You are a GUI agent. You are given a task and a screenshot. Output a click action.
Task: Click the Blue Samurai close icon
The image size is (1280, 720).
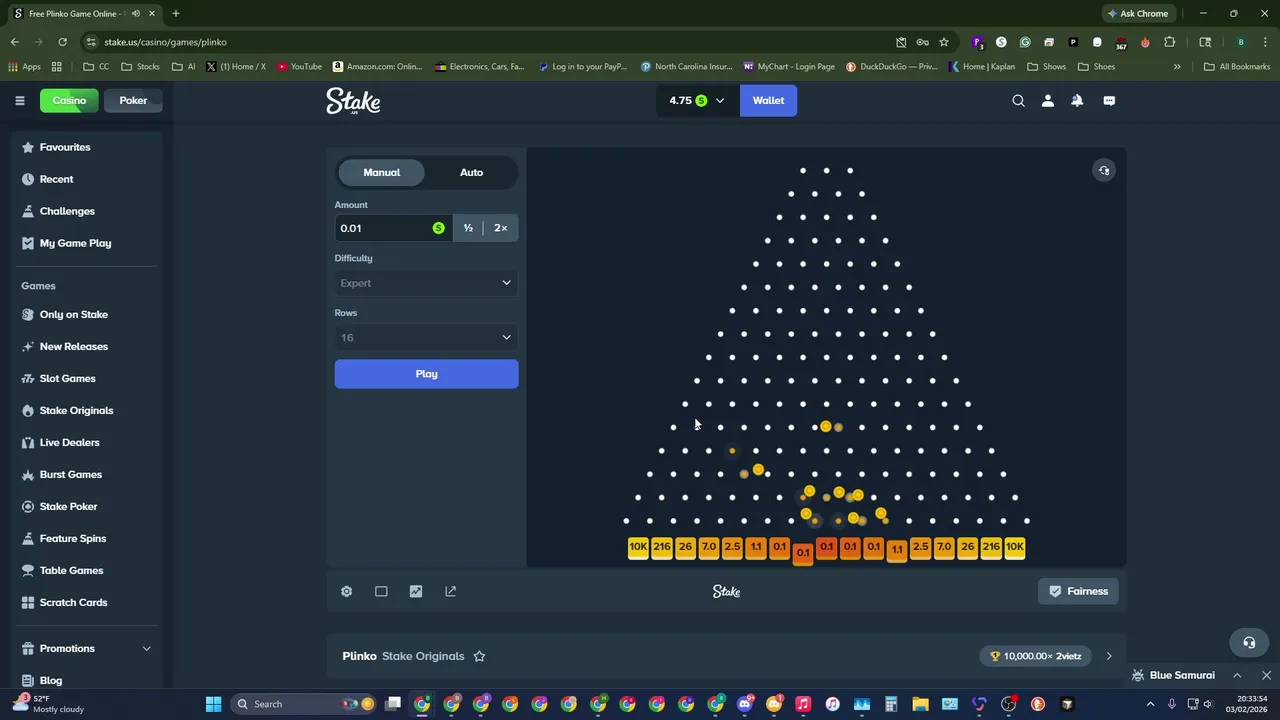click(x=1266, y=675)
